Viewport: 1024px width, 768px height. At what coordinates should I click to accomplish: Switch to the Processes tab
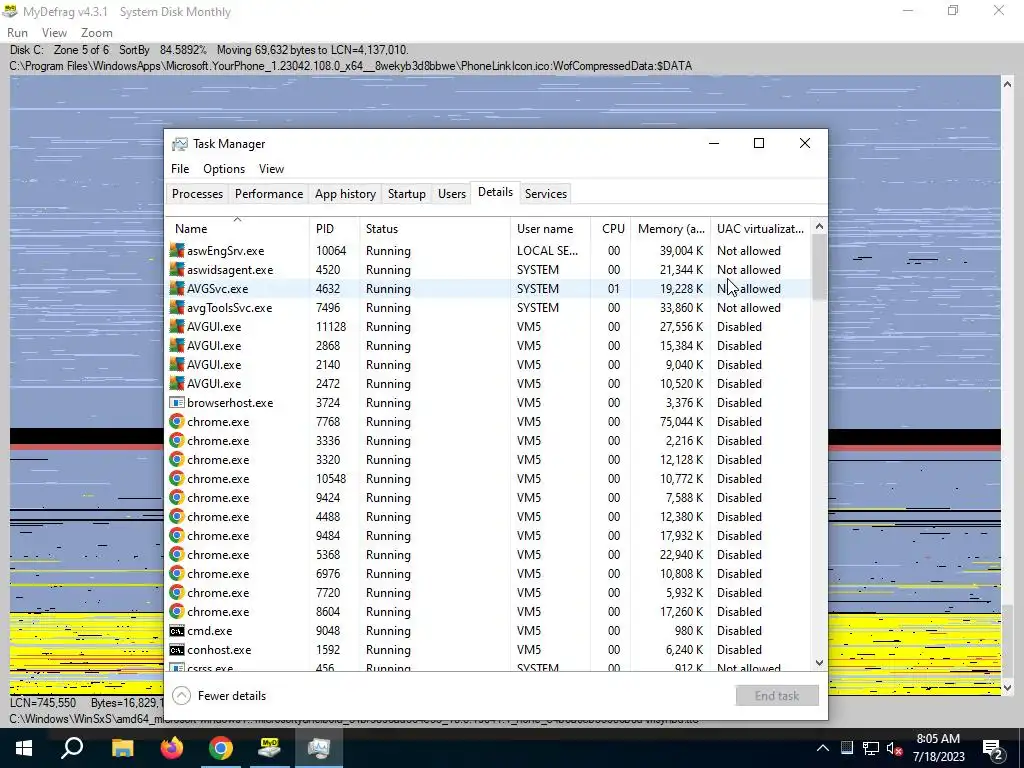[x=197, y=194]
